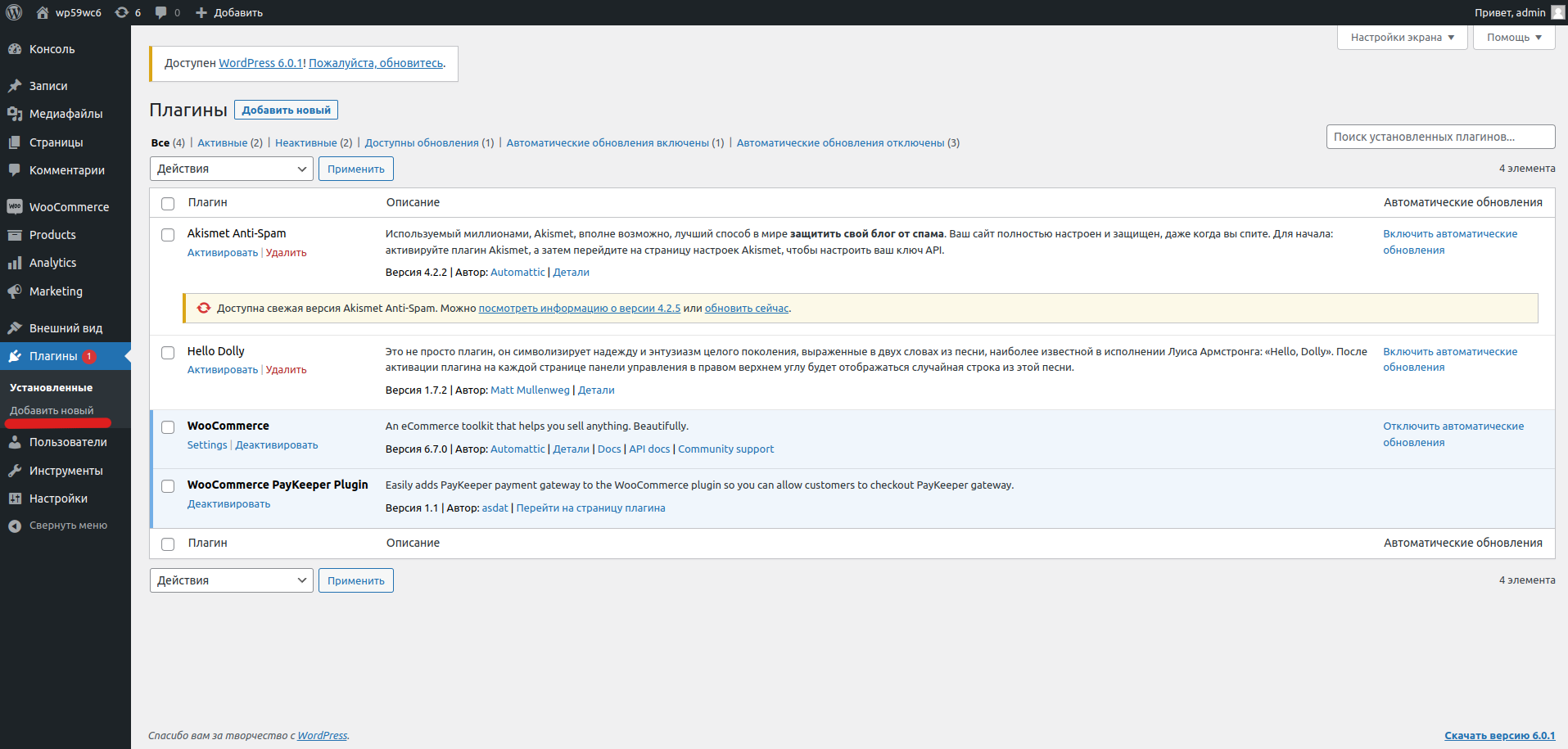Select the WooCommerce PayKeeper Plugin checkbox

168,486
